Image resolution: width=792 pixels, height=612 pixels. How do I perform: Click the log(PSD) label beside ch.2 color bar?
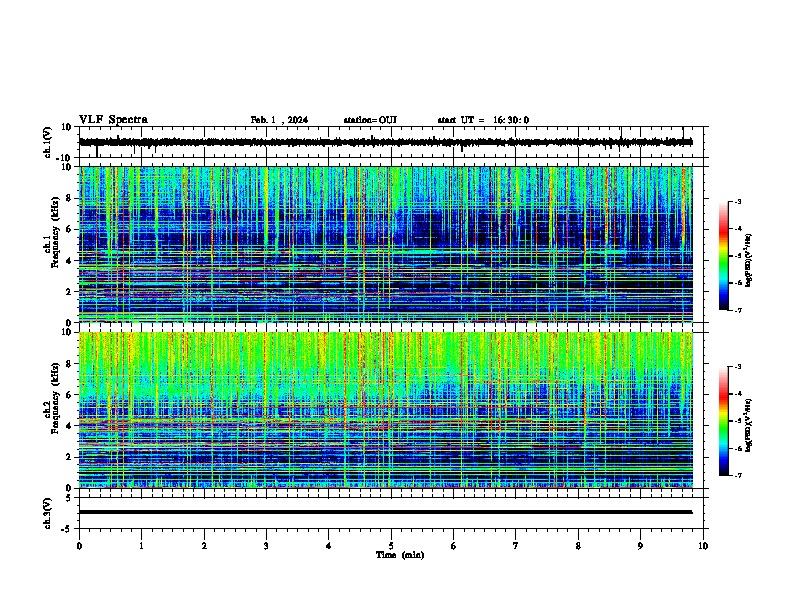749,426
